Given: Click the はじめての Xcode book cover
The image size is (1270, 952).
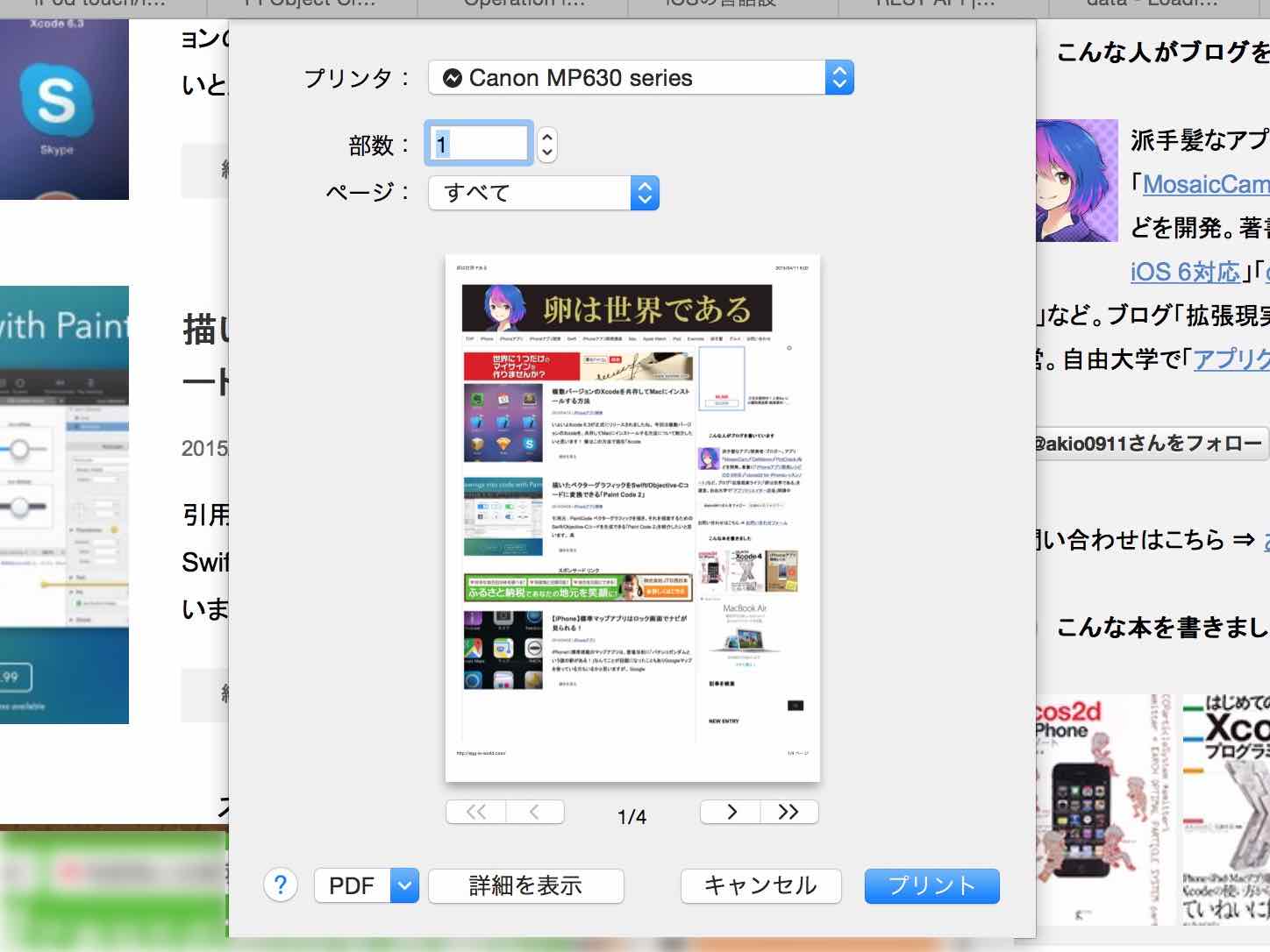Looking at the screenshot, I should [1225, 810].
